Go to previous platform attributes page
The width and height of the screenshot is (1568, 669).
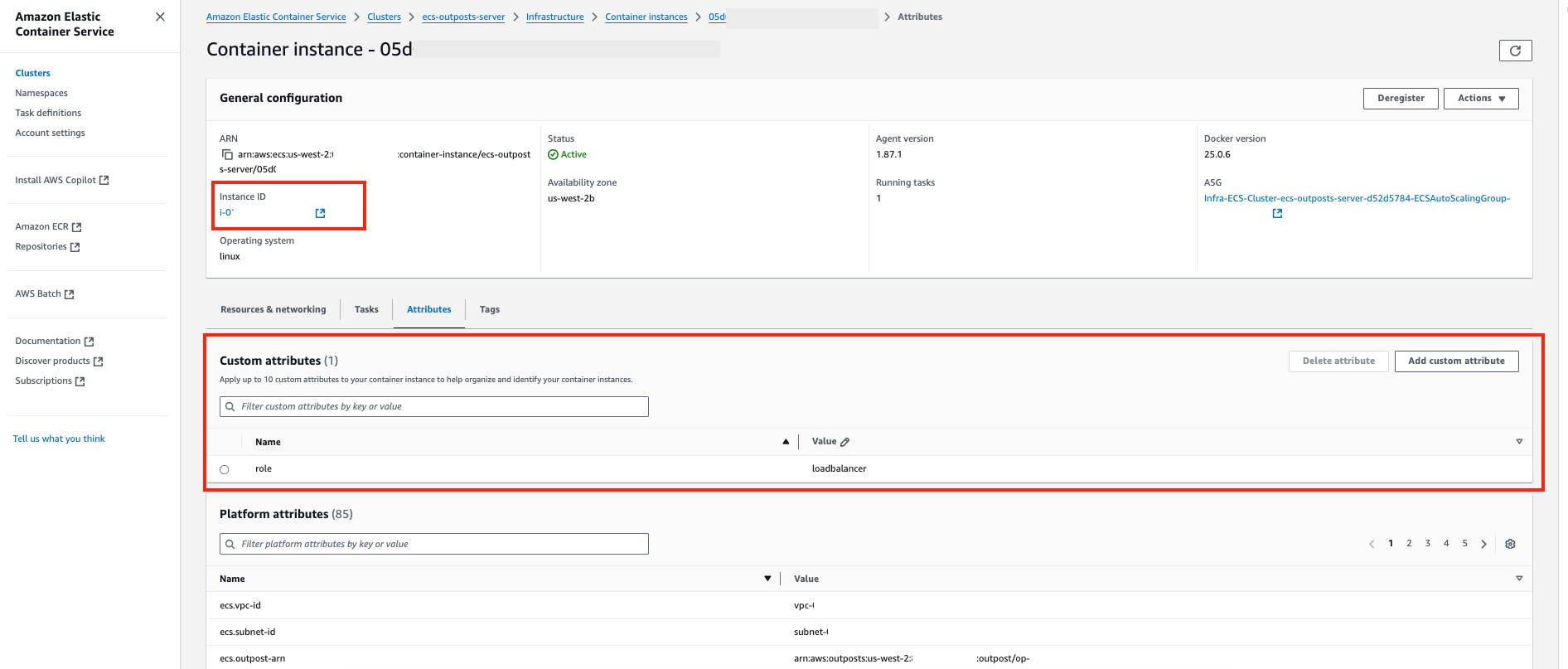[x=1372, y=544]
